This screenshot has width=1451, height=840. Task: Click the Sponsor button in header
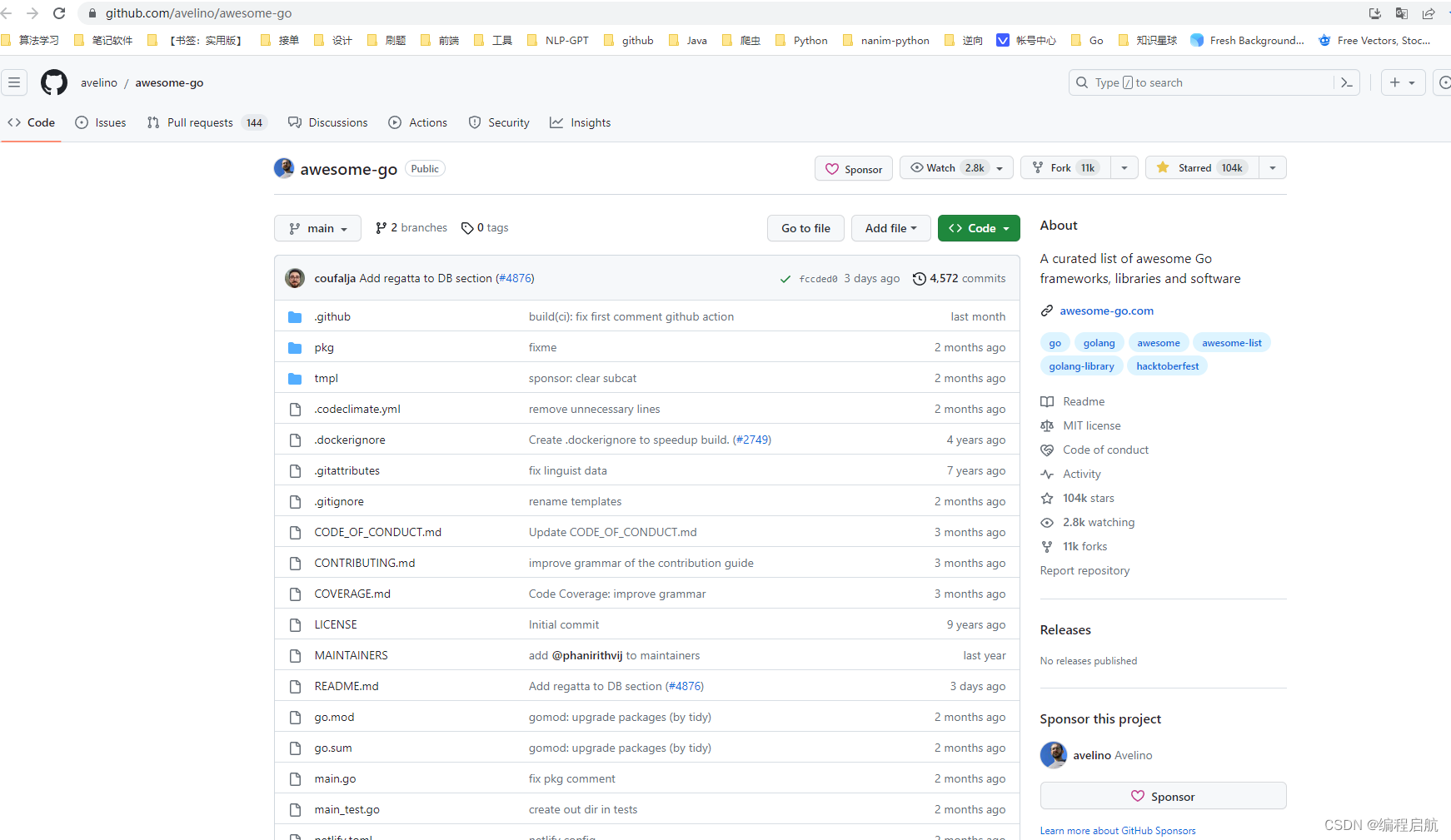click(854, 169)
